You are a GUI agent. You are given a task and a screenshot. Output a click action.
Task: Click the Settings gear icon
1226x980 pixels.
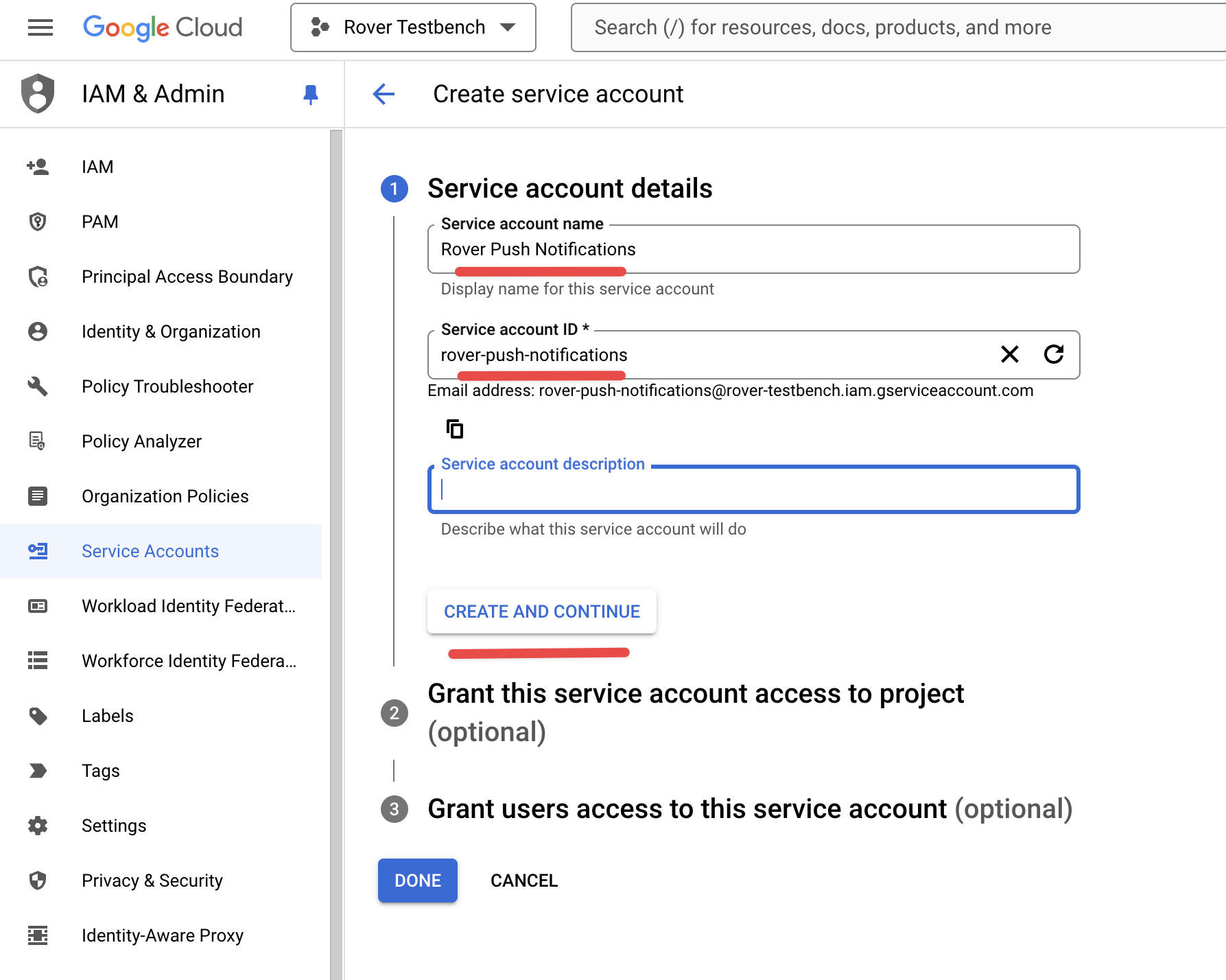pyautogui.click(x=38, y=826)
